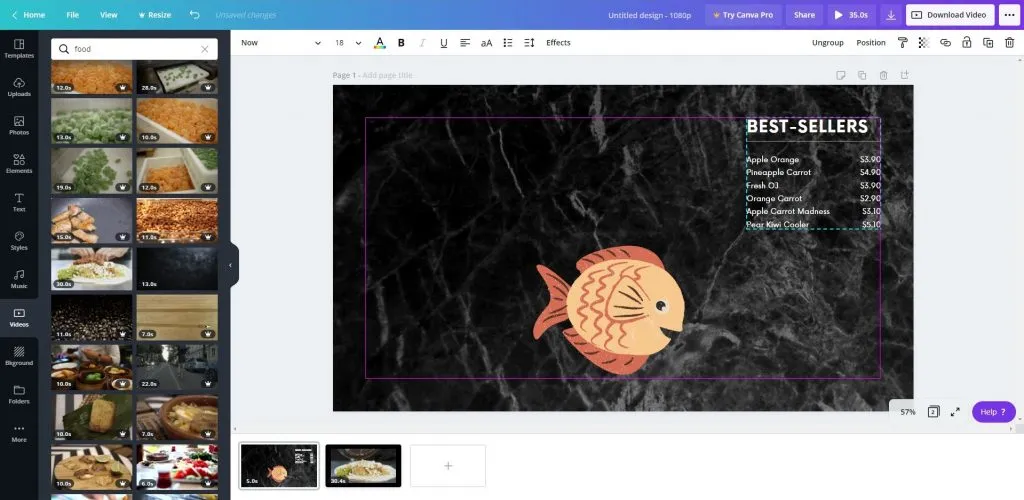The width and height of the screenshot is (1024, 500).
Task: Go back to Home
Action: coord(28,14)
